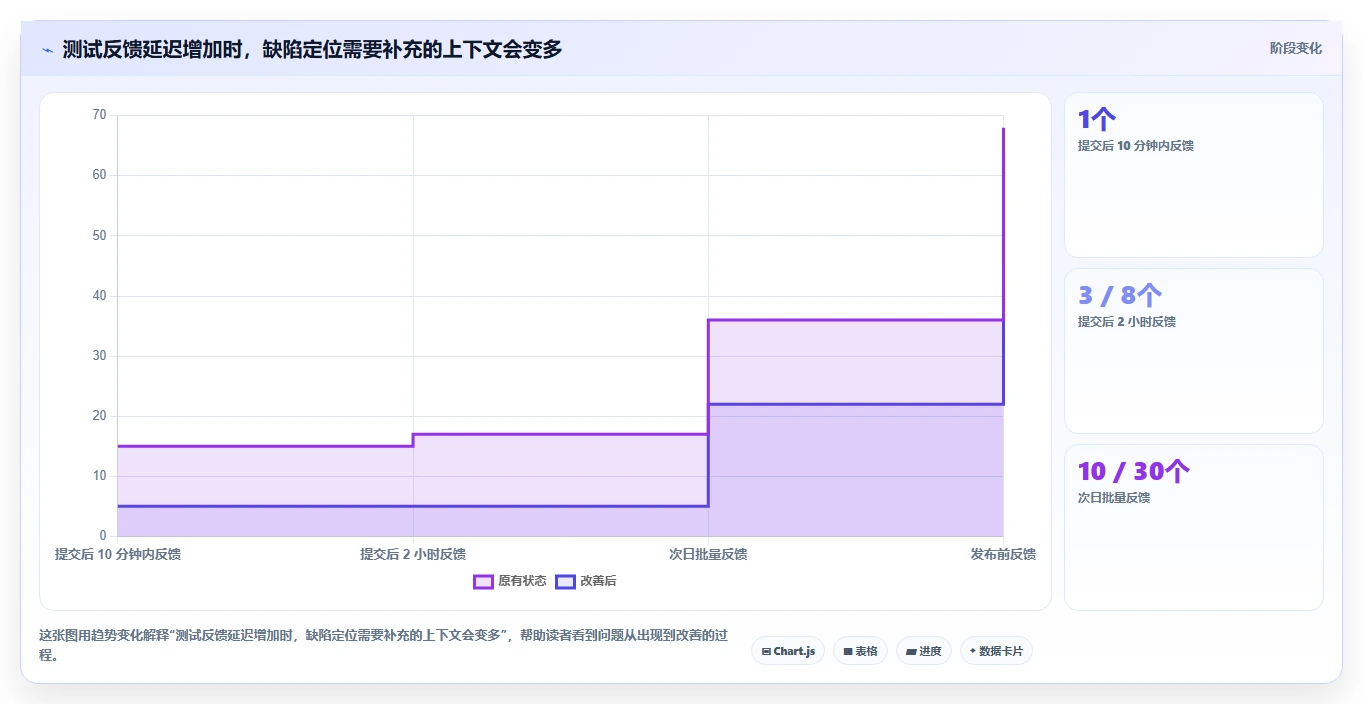Image resolution: width=1363 pixels, height=704 pixels.
Task: Open the 10 / 30个 data card
Action: [x=1194, y=527]
